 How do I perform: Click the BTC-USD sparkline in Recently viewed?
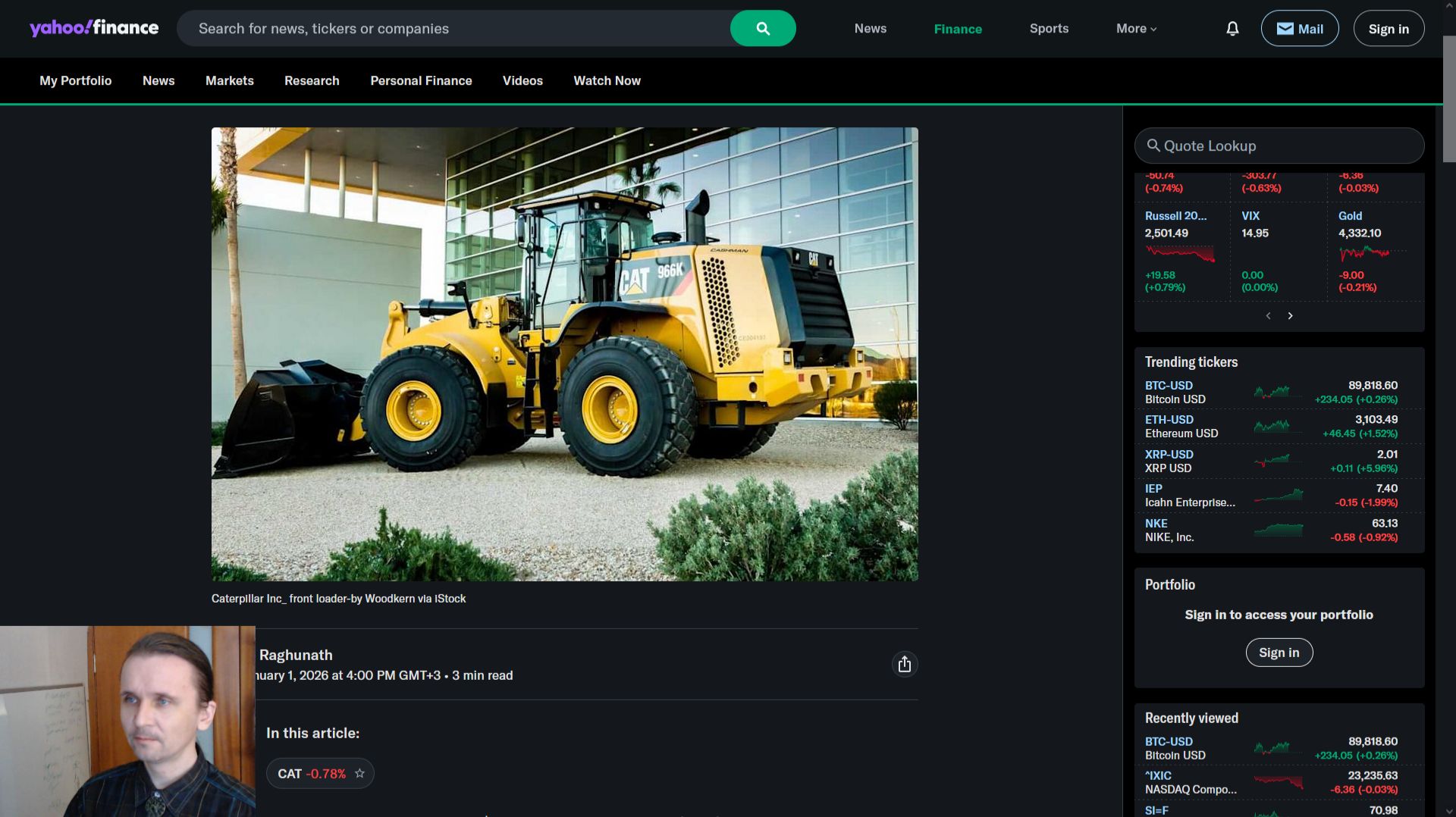[x=1277, y=749]
